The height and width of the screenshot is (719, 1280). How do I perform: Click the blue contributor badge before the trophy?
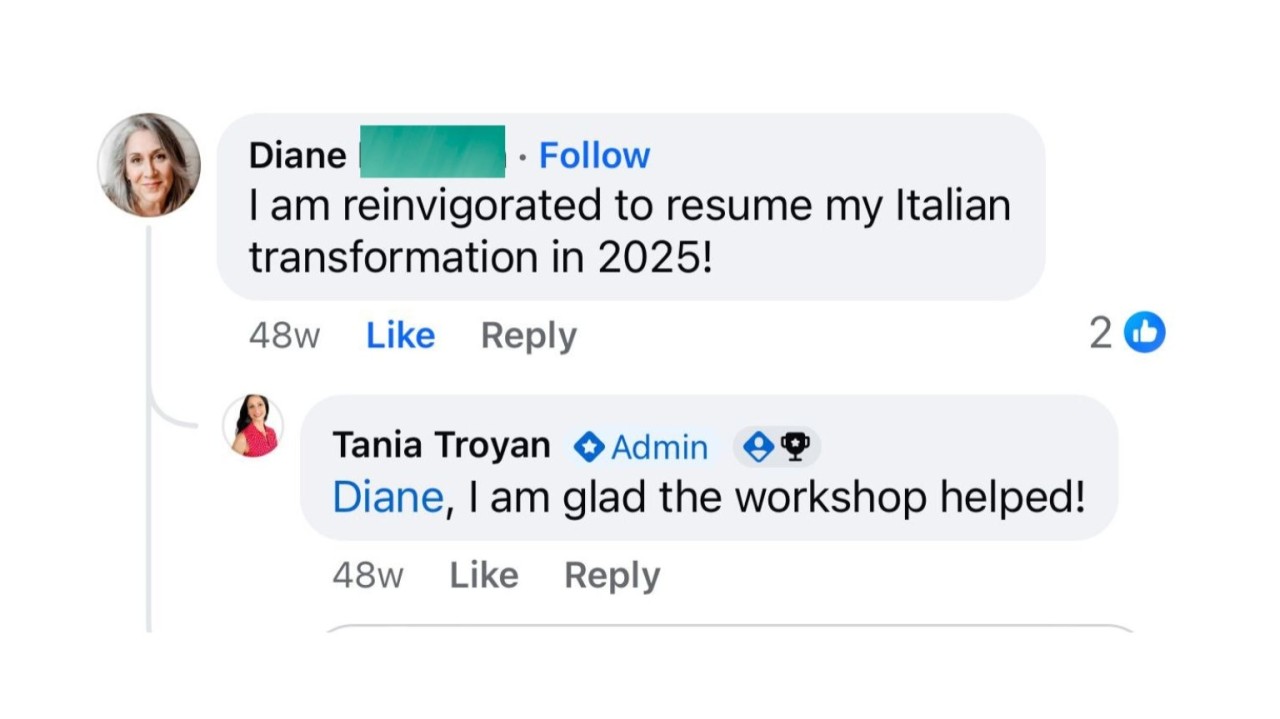click(759, 447)
